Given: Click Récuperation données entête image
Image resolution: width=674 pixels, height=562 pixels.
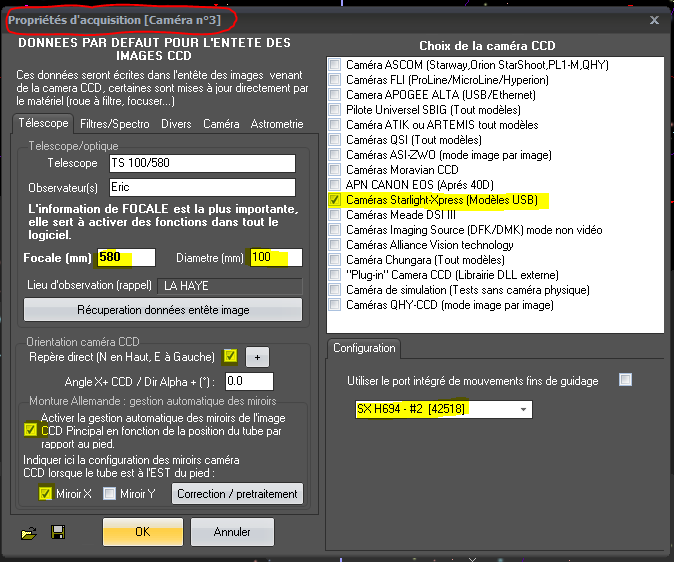Looking at the screenshot, I should pos(163,310).
